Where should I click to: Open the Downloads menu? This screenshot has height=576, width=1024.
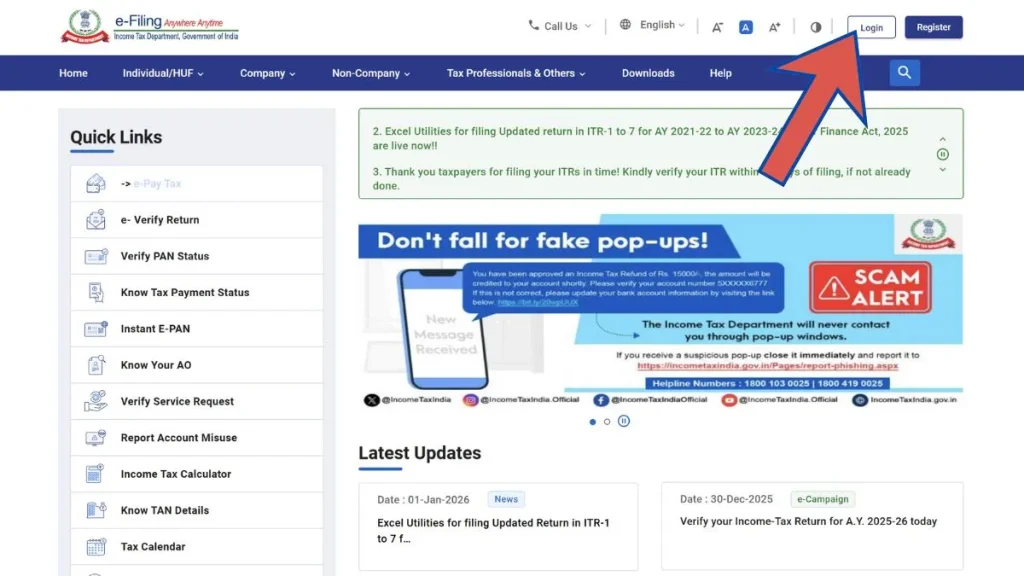click(x=647, y=72)
